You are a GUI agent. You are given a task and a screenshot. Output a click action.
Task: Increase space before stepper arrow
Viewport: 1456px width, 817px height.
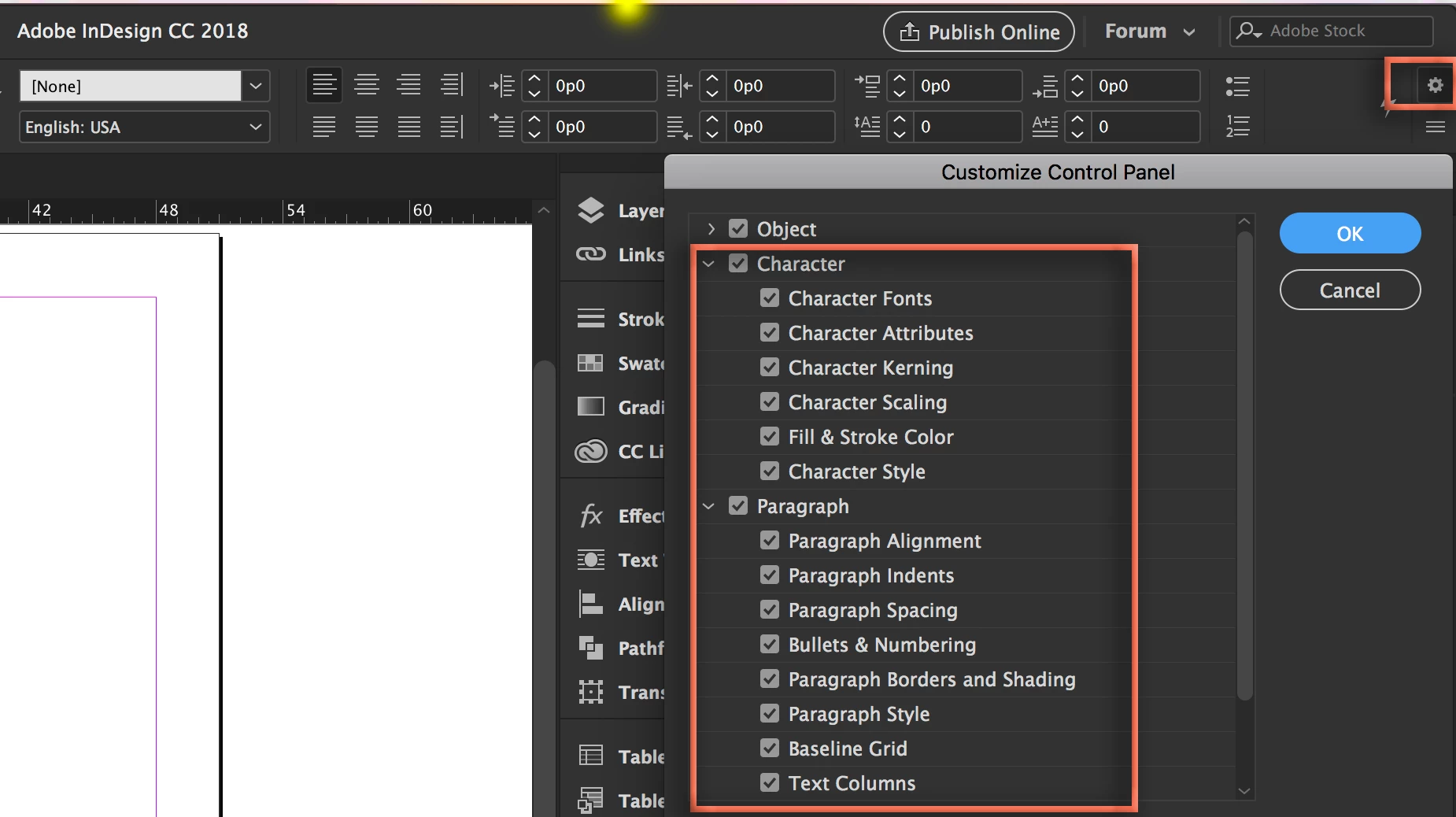coord(900,79)
